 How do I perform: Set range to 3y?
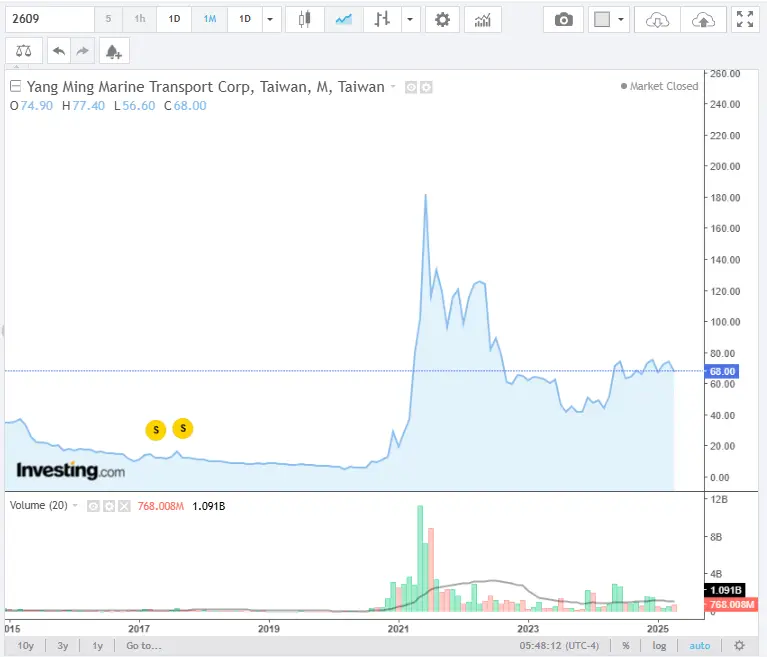pyautogui.click(x=63, y=646)
